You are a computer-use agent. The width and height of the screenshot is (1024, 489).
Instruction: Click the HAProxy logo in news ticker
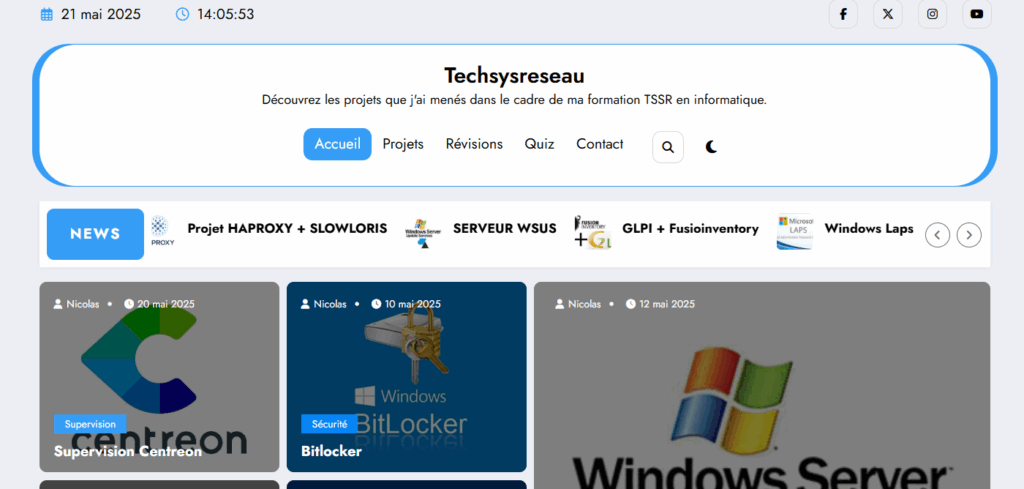pyautogui.click(x=162, y=232)
